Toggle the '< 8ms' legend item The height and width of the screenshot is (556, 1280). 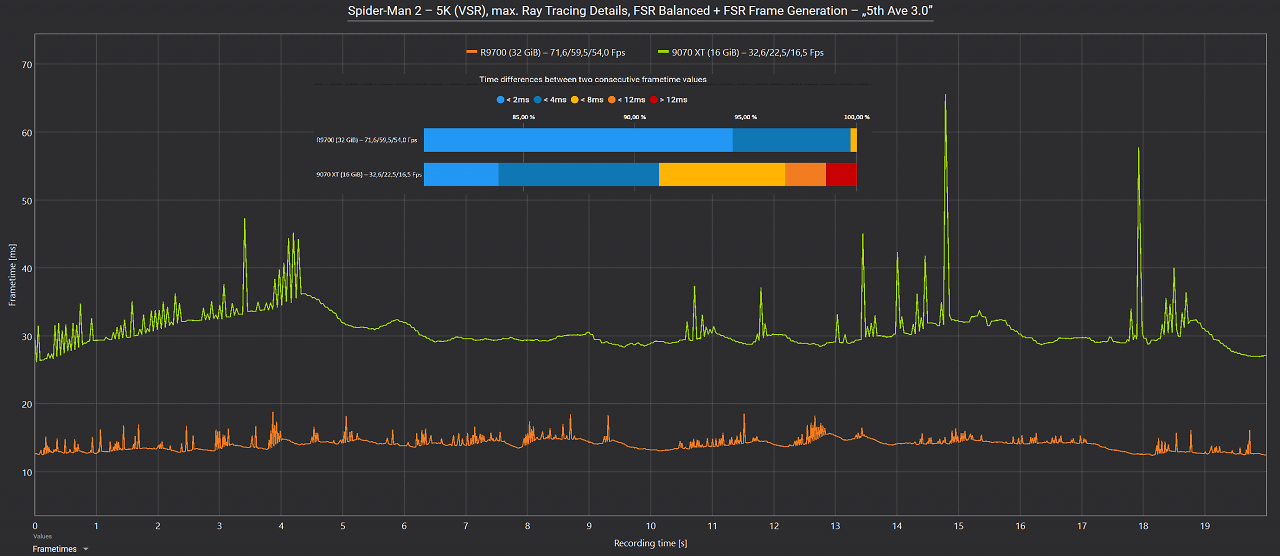coord(588,100)
